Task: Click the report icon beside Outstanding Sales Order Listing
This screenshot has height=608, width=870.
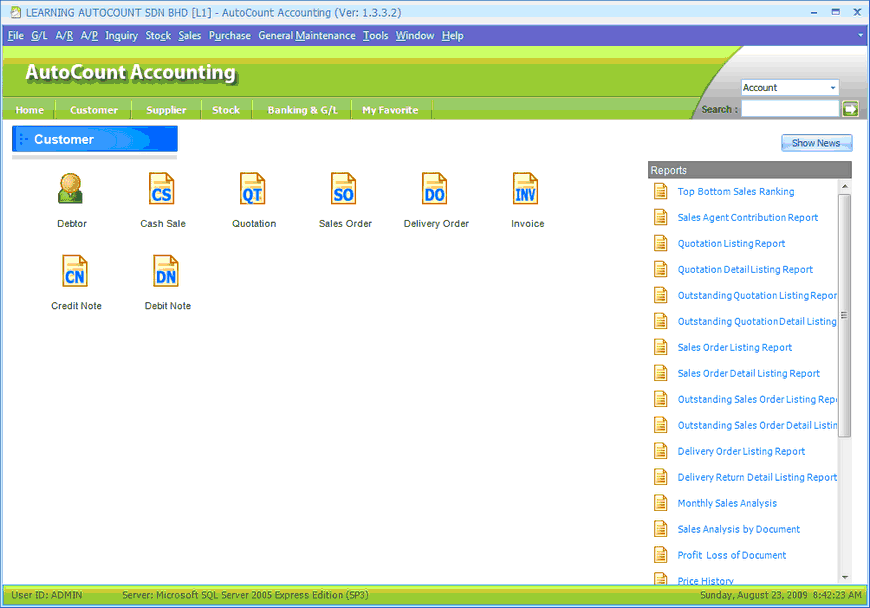Action: (660, 399)
